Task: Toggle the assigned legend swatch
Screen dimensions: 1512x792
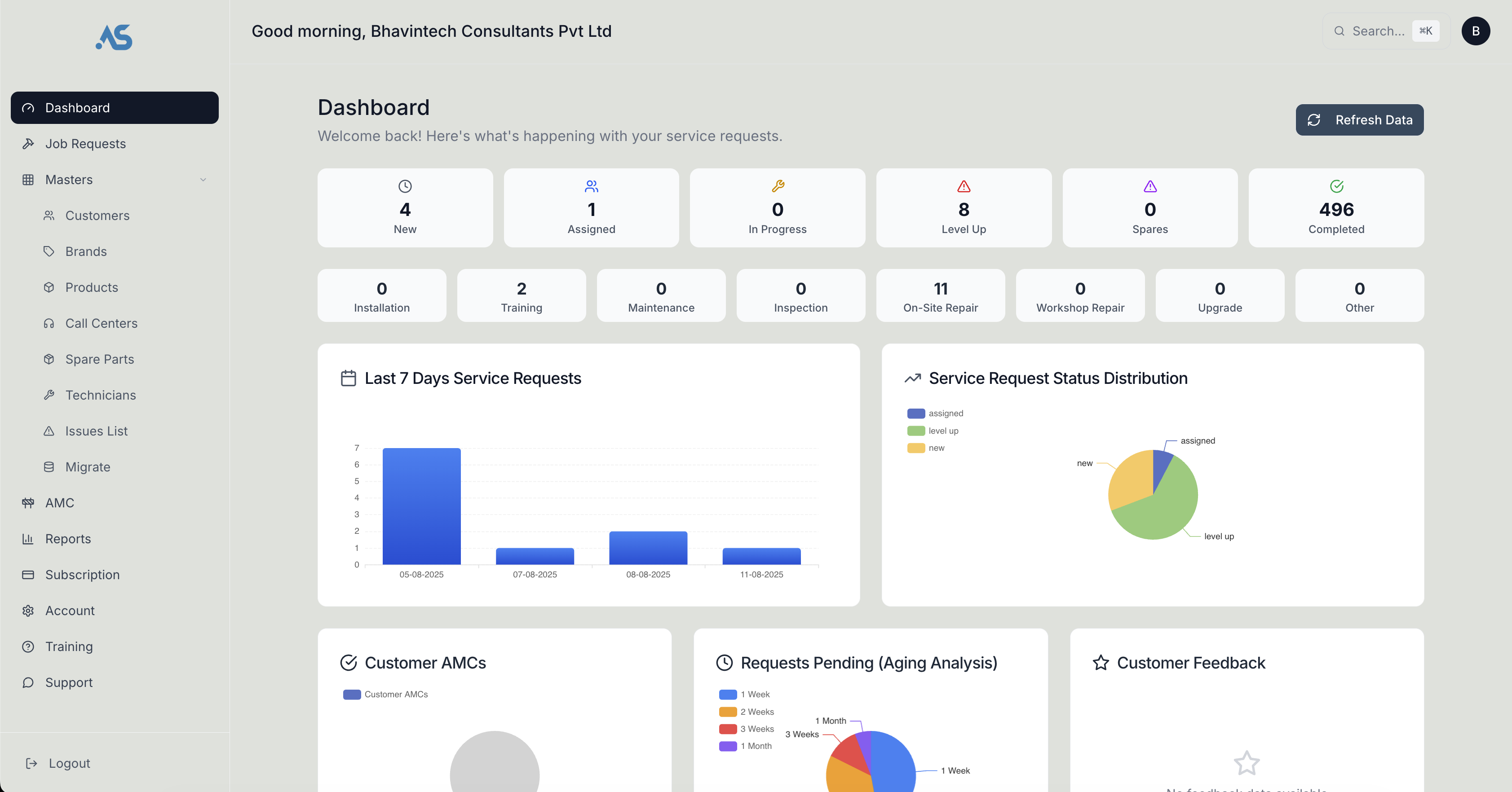Action: [x=915, y=414]
